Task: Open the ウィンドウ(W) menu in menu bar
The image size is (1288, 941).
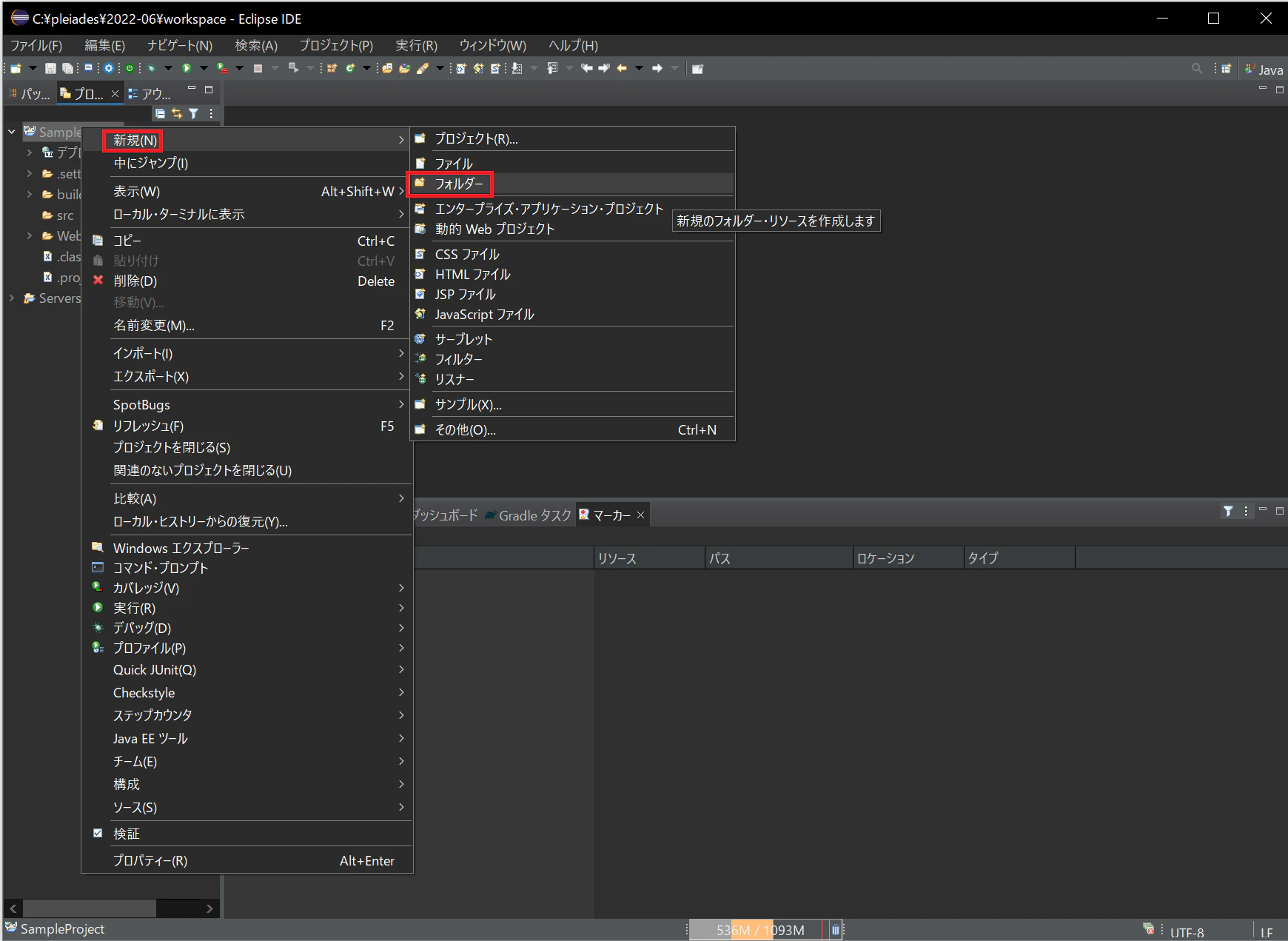Action: coord(492,46)
